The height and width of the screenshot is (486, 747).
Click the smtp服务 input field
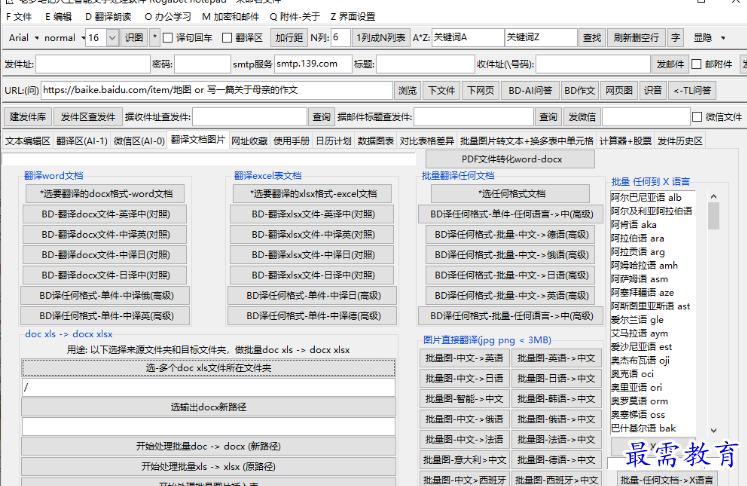pyautogui.click(x=313, y=64)
